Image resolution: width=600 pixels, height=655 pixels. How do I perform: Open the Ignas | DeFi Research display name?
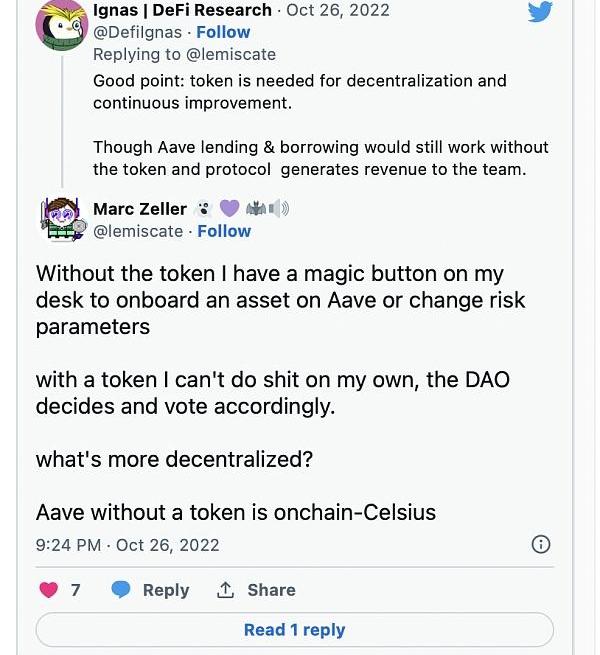pyautogui.click(x=182, y=10)
